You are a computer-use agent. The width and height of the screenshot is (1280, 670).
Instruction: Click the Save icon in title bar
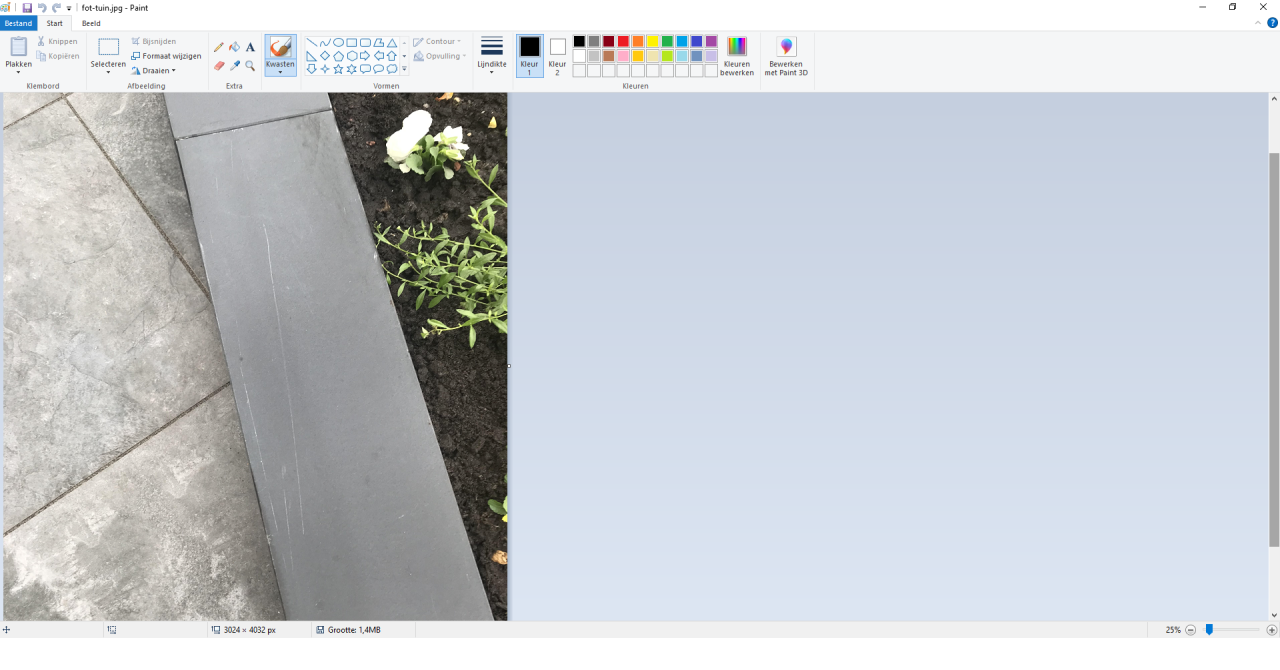27,8
